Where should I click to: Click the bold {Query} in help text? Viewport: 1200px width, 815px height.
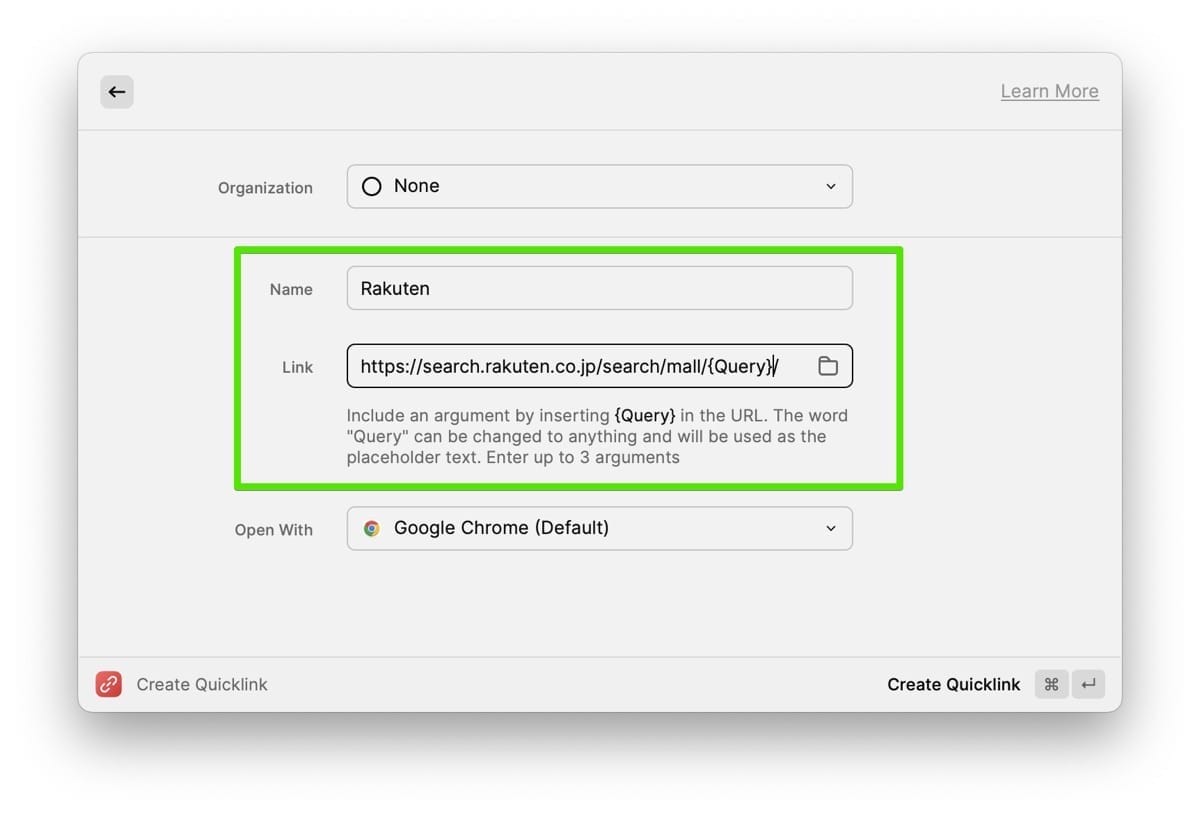(x=645, y=415)
